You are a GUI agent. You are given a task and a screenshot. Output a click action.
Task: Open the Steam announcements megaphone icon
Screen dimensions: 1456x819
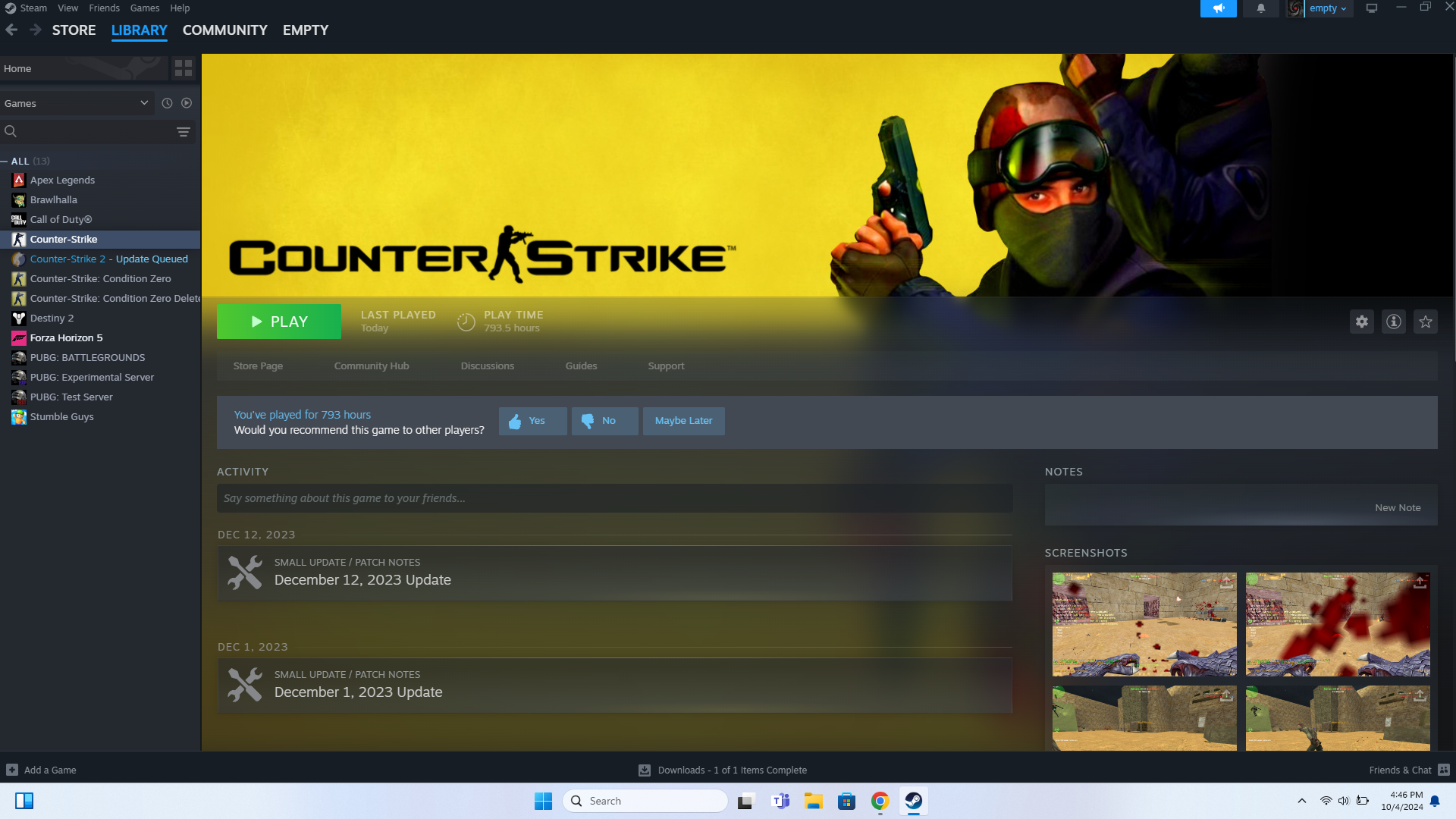coord(1218,8)
